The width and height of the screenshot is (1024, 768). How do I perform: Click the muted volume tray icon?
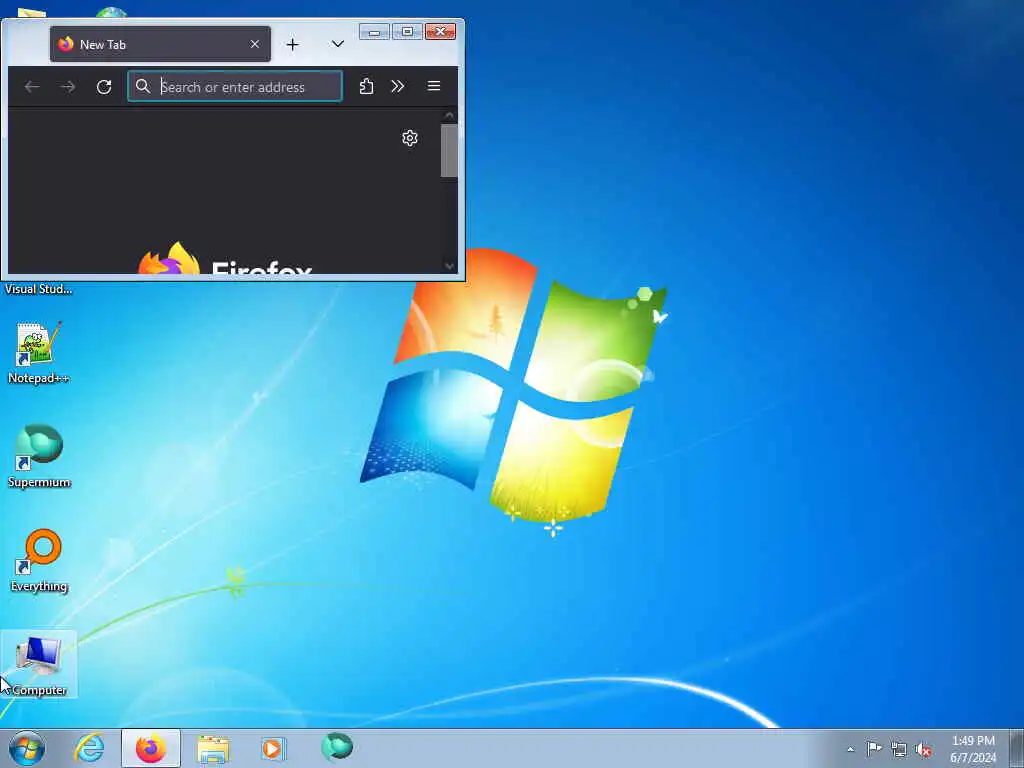coord(923,749)
